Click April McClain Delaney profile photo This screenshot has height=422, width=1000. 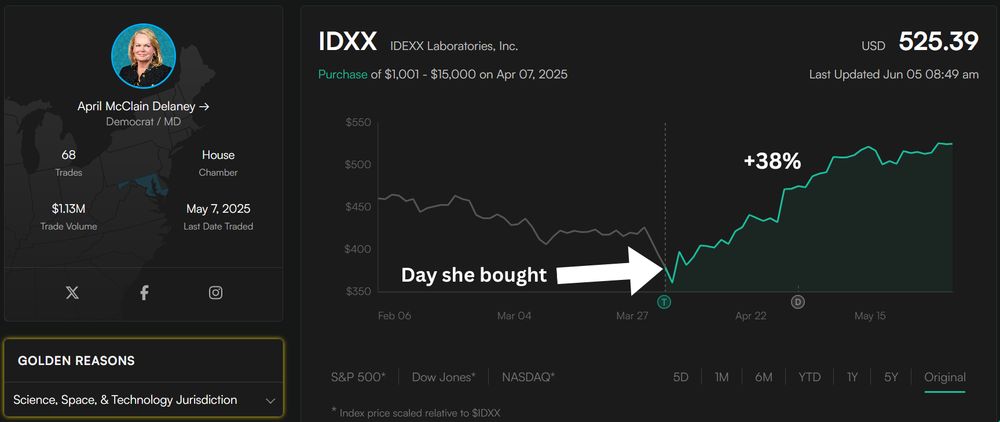(143, 55)
